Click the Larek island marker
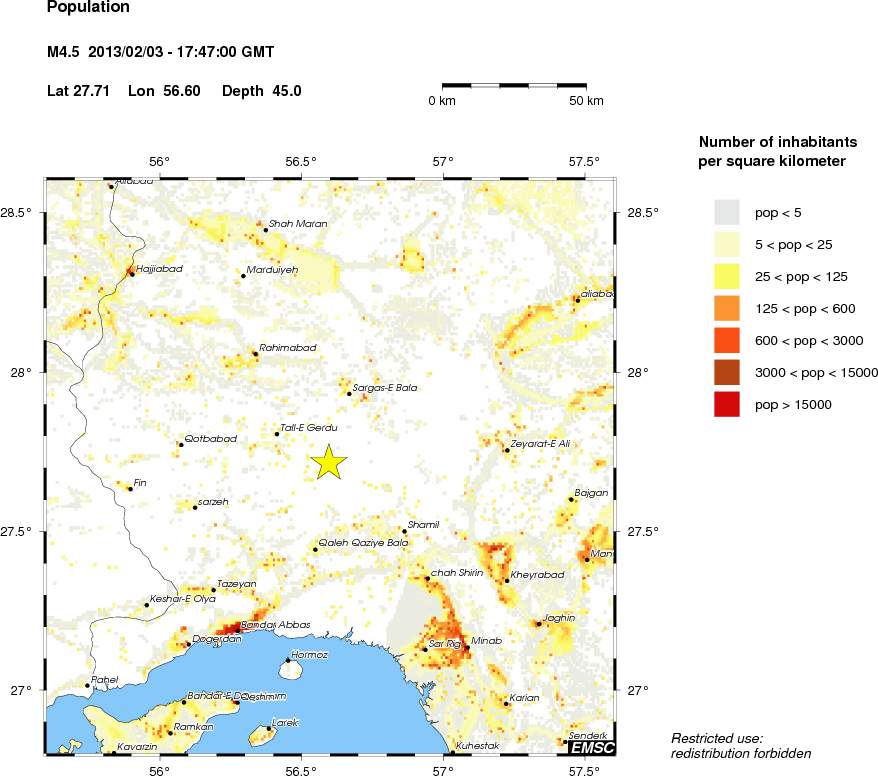Viewport: 878px width, 776px height. point(269,729)
